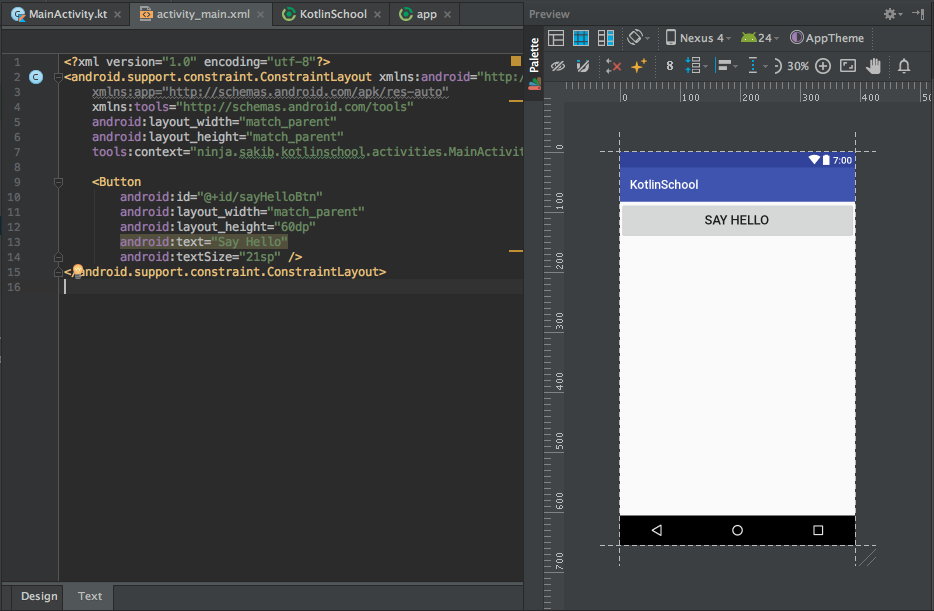Click the closing ConstraintLayout tag
The height and width of the screenshot is (611, 934).
click(x=225, y=272)
